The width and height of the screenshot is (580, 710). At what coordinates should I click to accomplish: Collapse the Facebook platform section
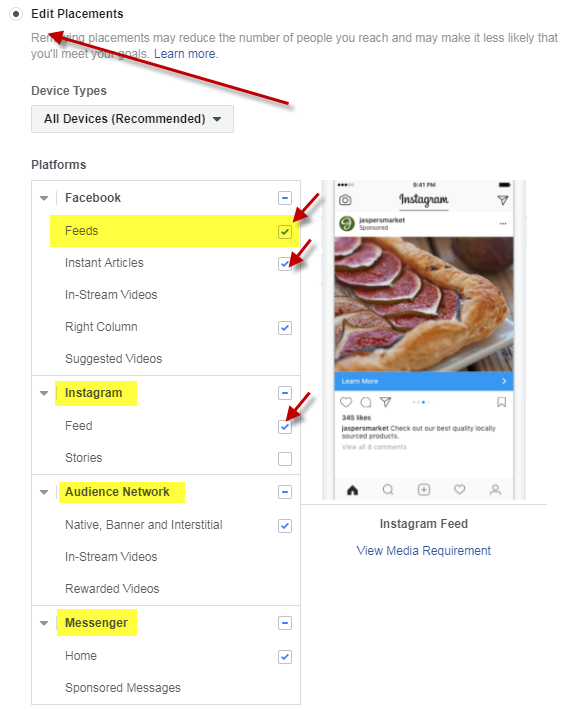pos(44,198)
